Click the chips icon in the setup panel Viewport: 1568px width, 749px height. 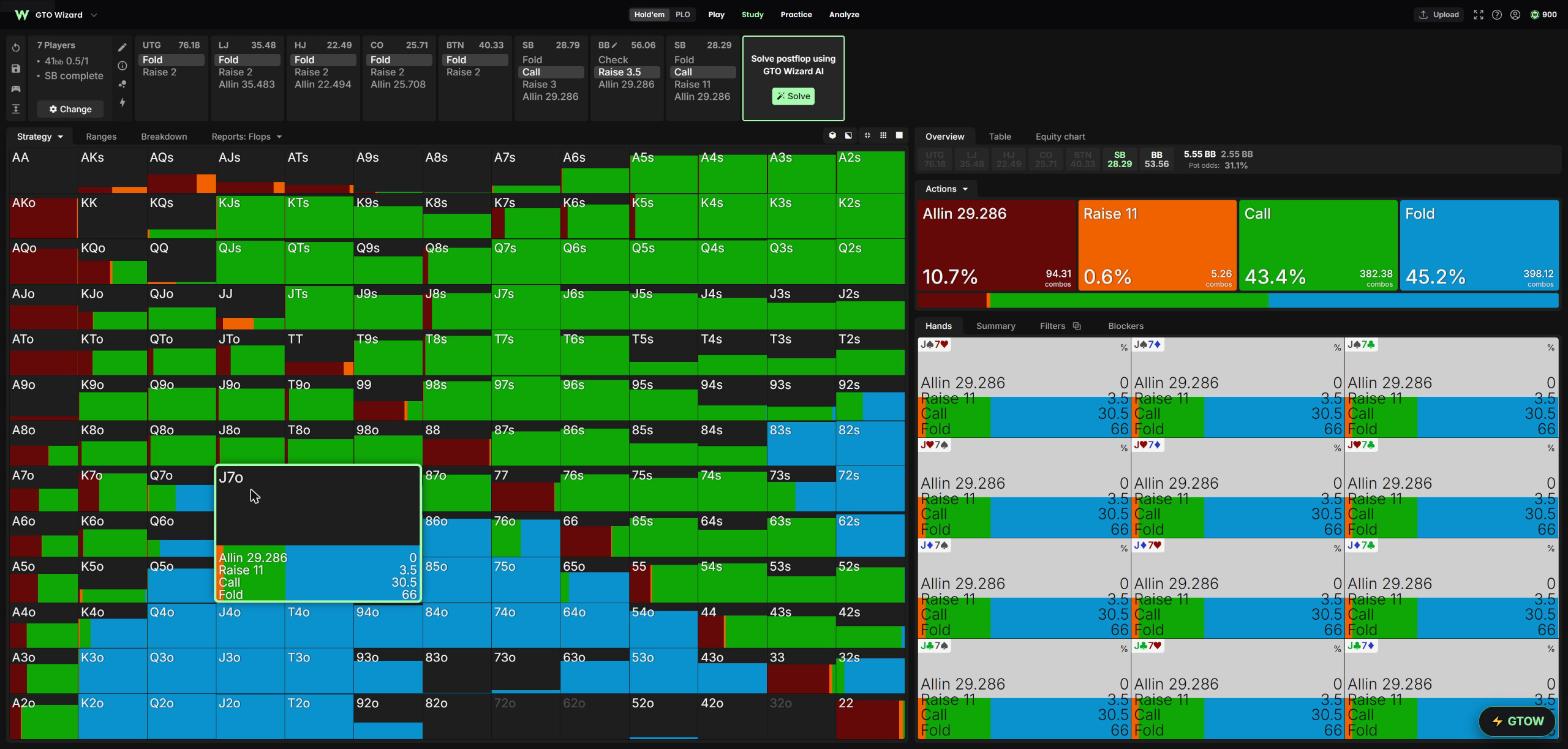point(122,84)
